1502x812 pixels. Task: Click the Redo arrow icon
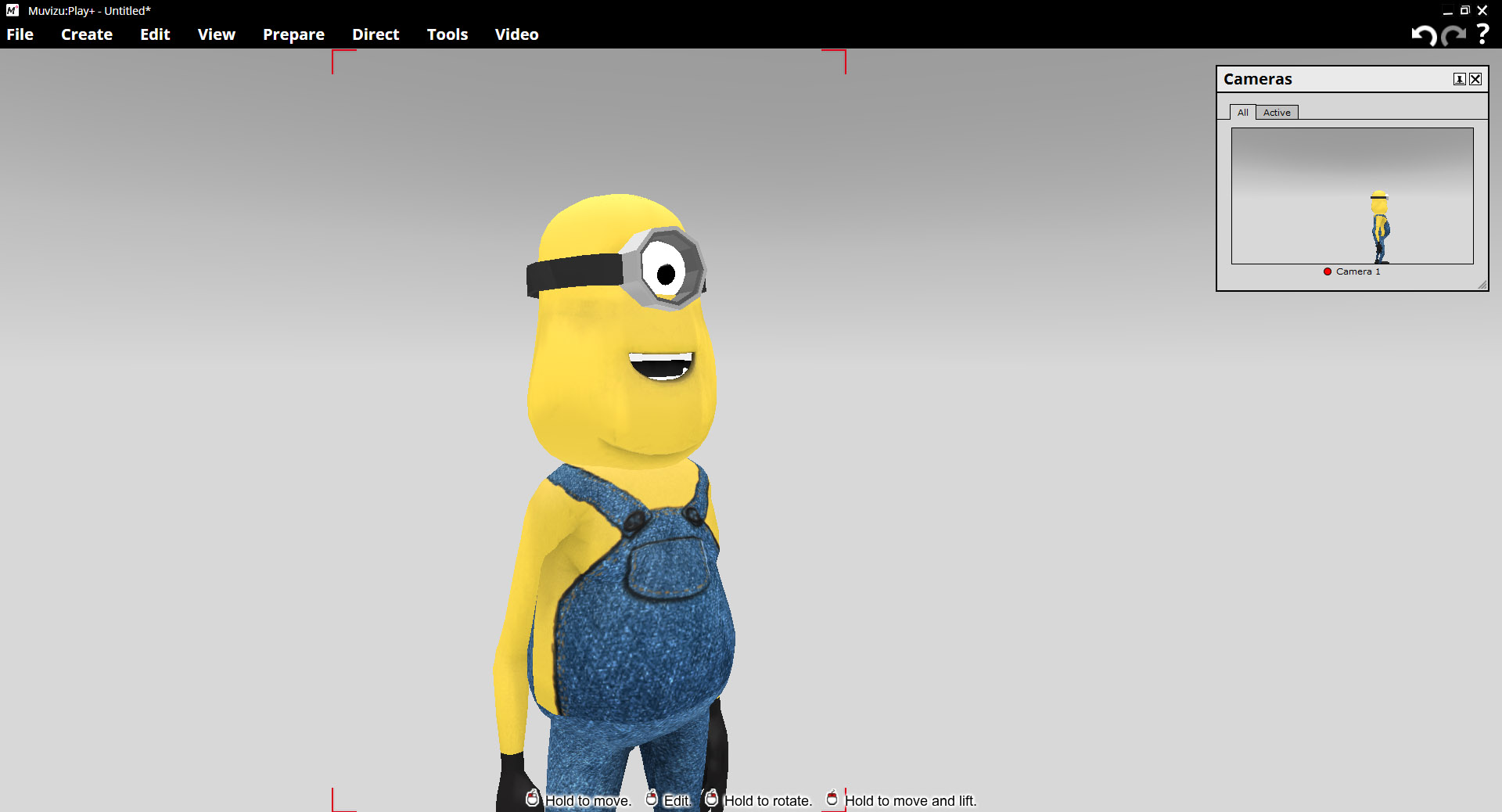[1454, 35]
